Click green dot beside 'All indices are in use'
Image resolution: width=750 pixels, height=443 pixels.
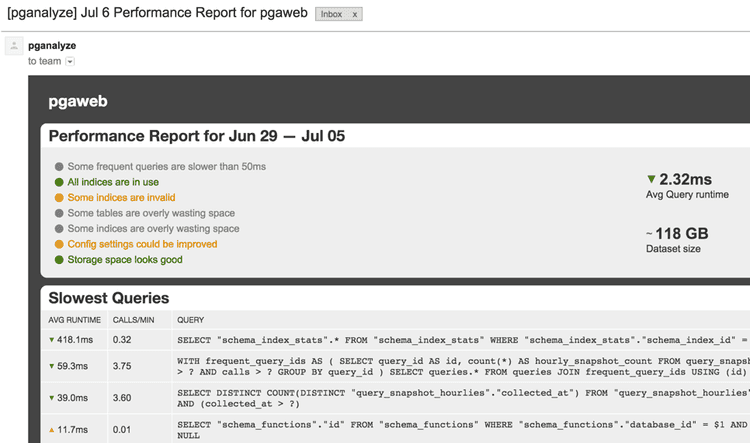[x=59, y=182]
